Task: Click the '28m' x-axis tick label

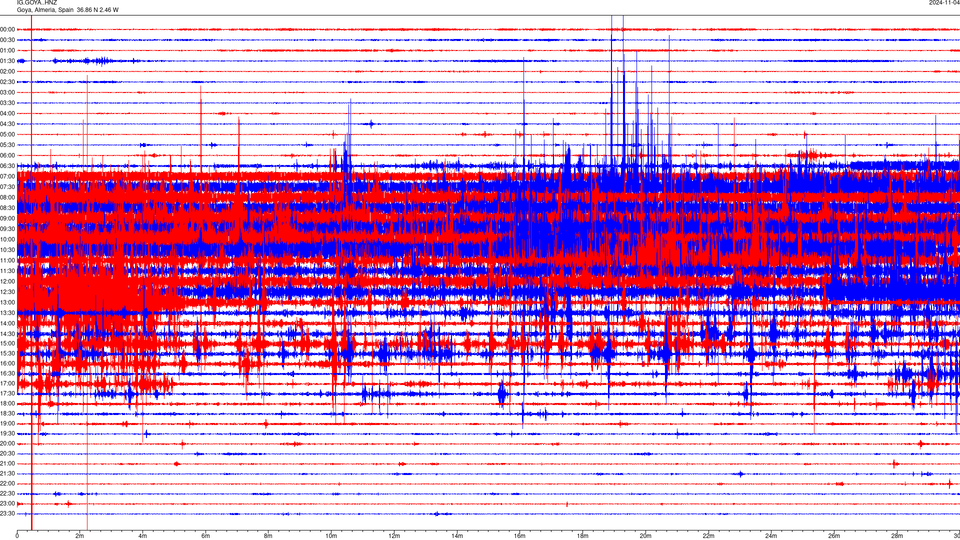Action: (897, 536)
